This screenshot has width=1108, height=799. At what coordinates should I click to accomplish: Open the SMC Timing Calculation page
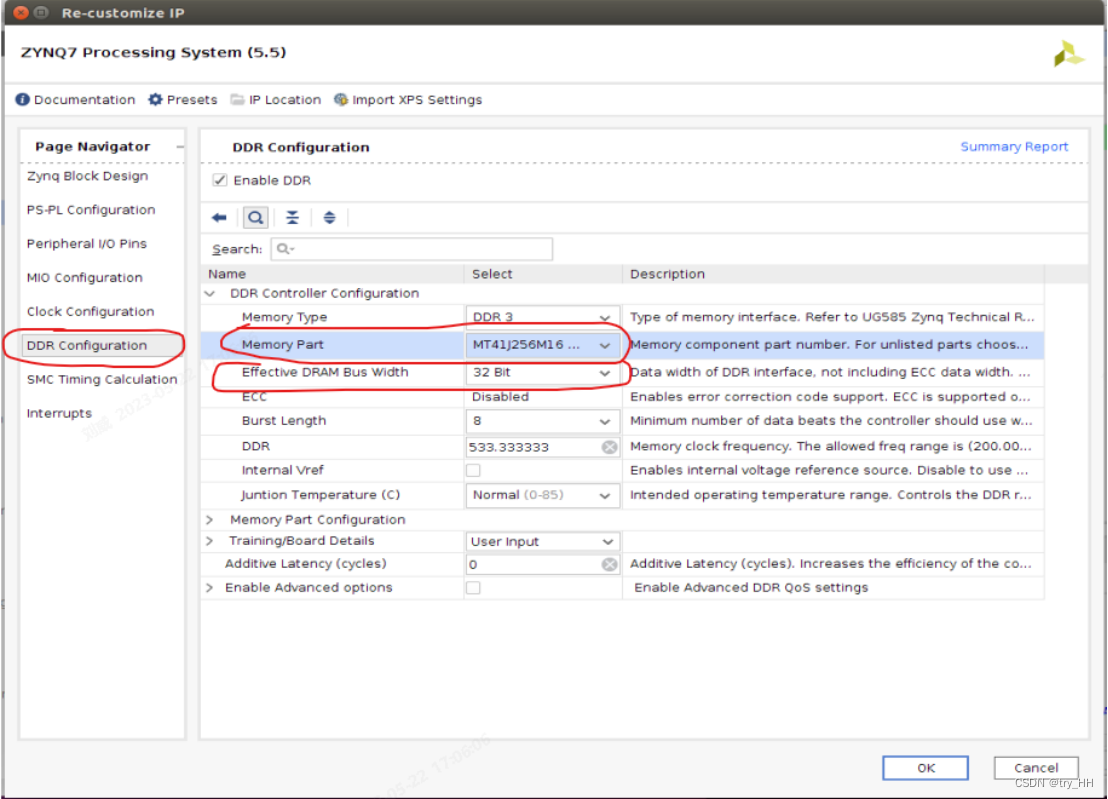click(102, 379)
